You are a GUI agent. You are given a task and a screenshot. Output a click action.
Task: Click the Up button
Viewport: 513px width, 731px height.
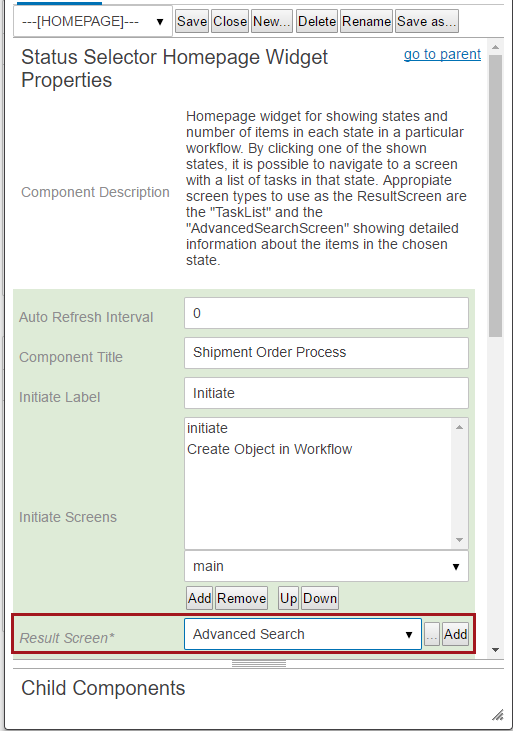click(288, 598)
